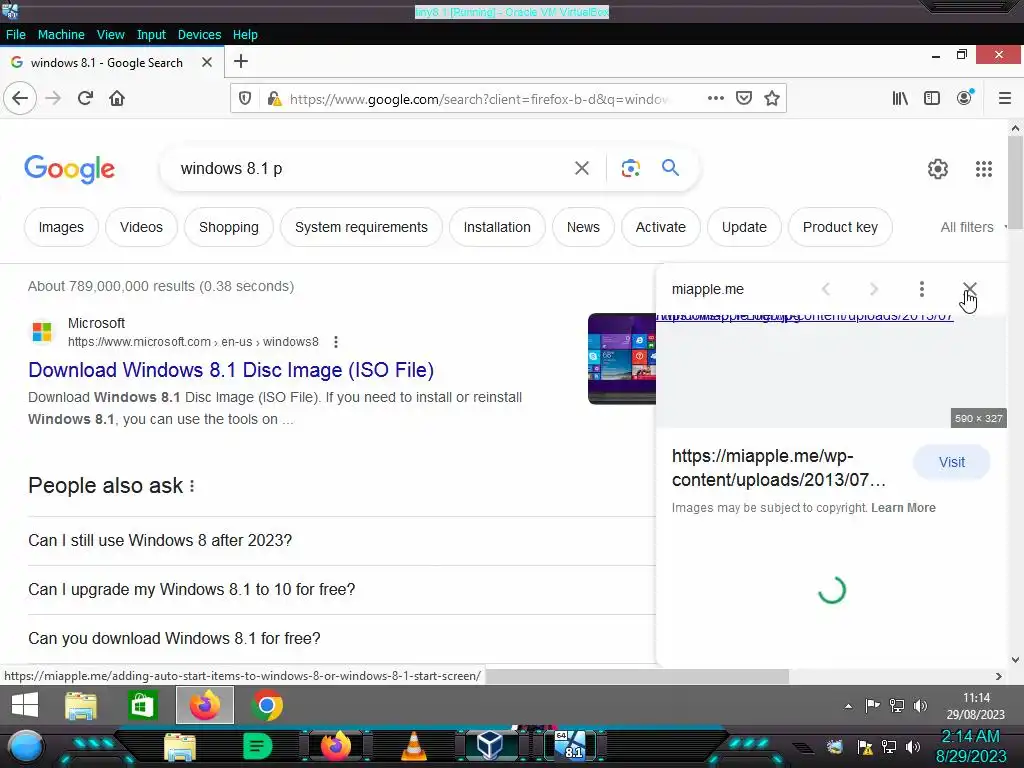The image size is (1024, 768).
Task: Open the page actions three-dot menu in URL bar
Action: click(x=716, y=98)
